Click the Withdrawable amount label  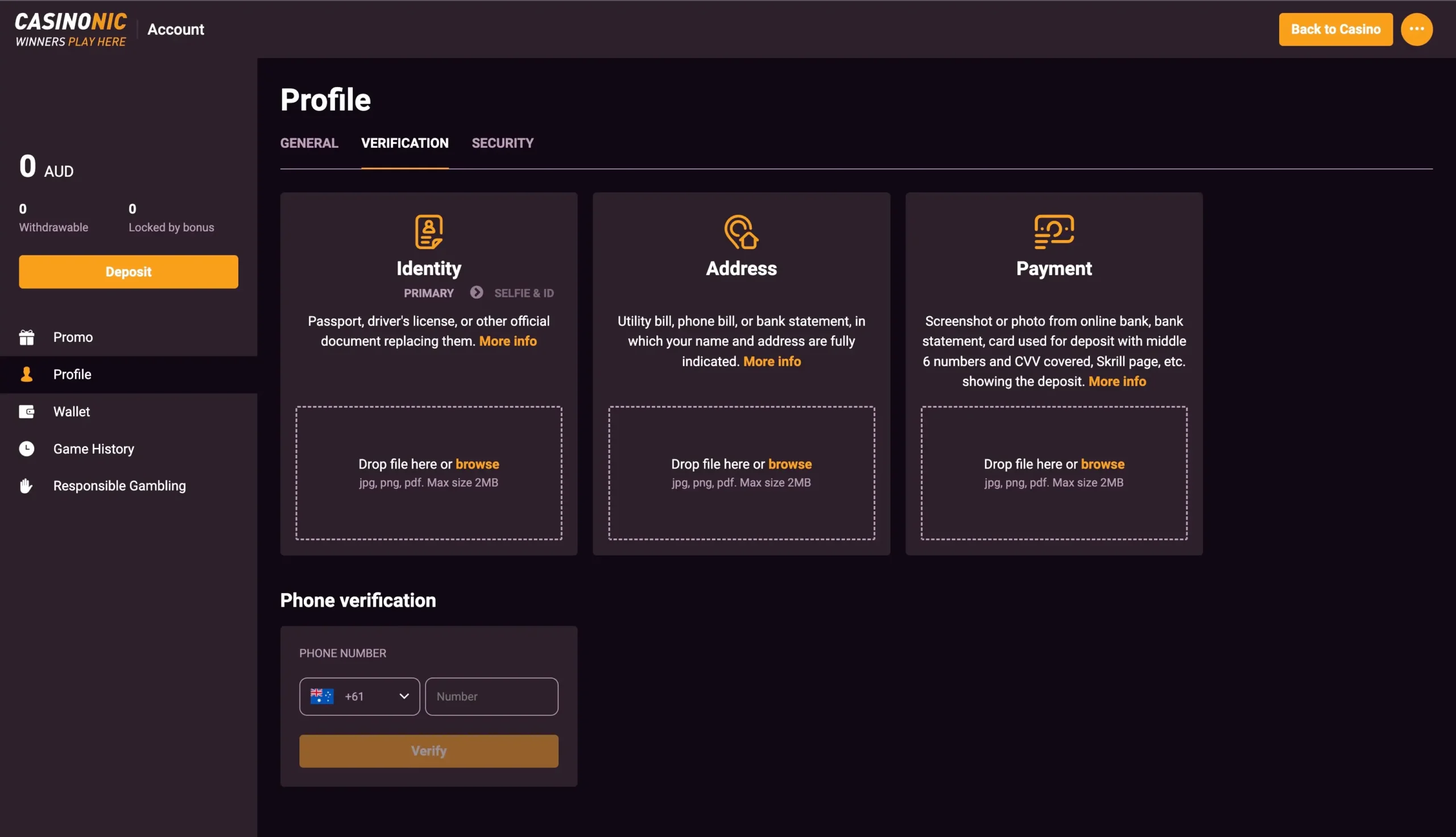[53, 227]
